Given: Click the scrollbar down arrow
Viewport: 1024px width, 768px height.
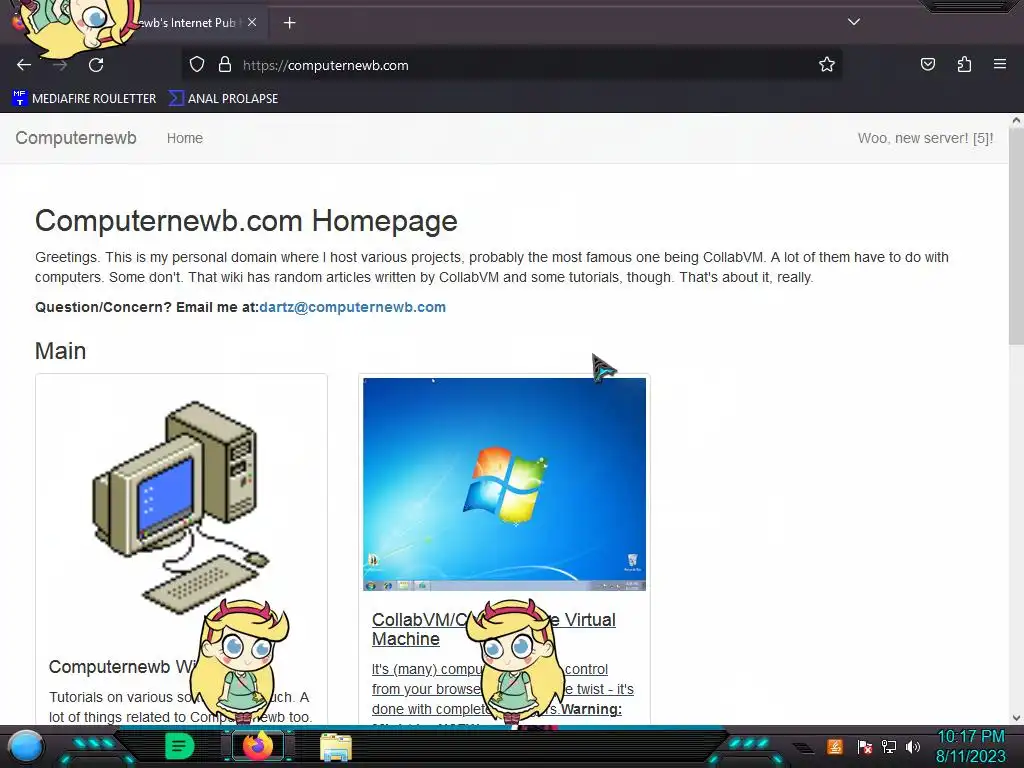Looking at the screenshot, I should 1016,718.
